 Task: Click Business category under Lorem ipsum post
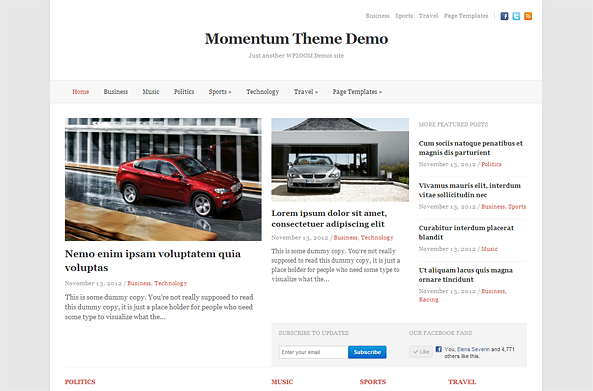(x=346, y=237)
